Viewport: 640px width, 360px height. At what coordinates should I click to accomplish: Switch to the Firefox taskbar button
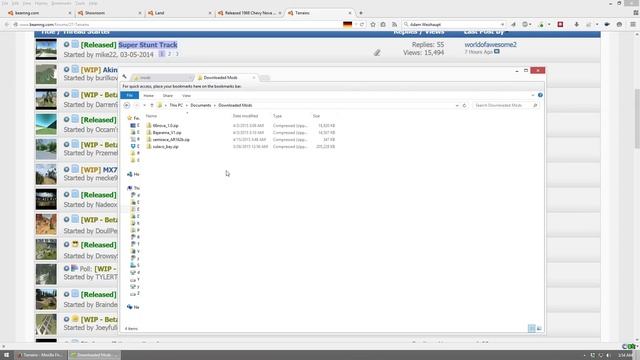point(40,355)
